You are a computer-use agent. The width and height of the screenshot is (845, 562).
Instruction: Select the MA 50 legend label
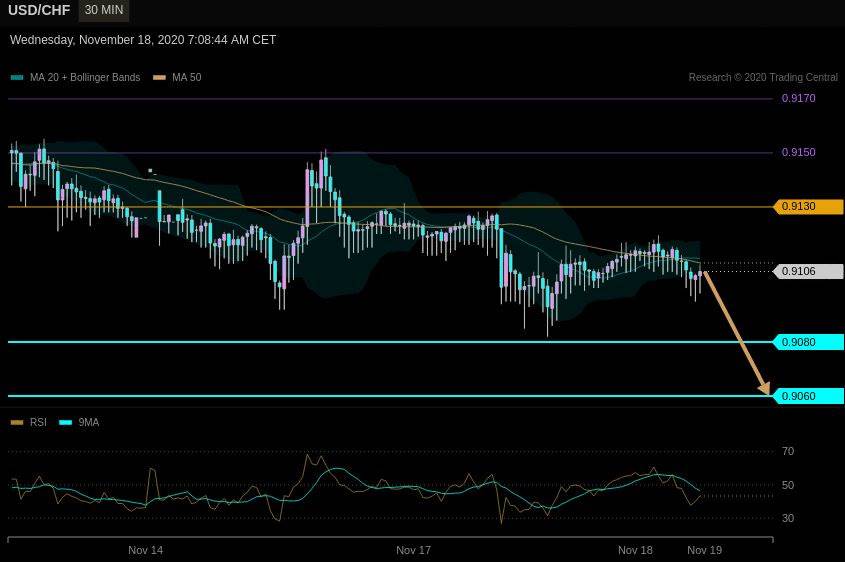coord(186,78)
